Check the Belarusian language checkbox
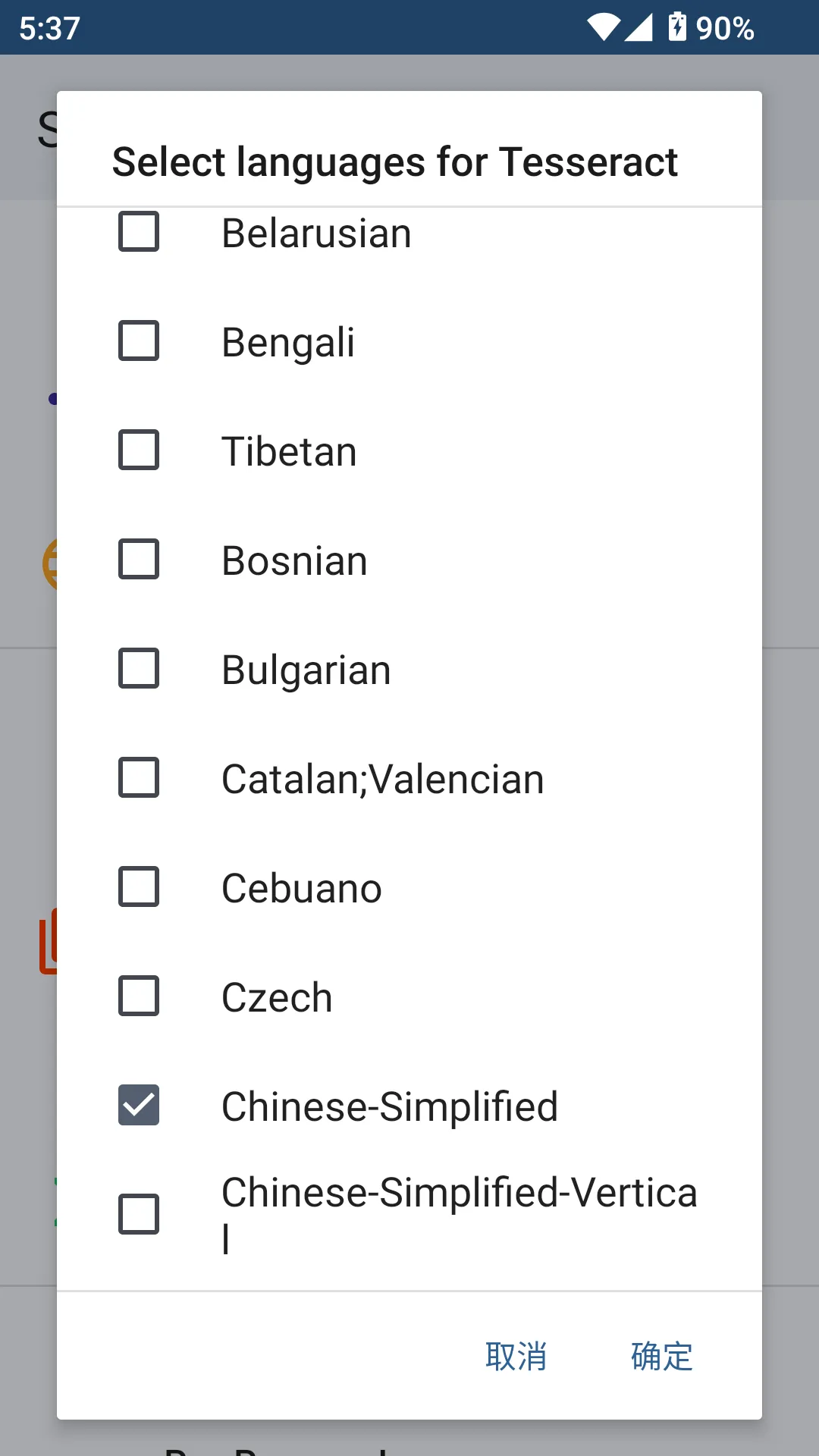Viewport: 819px width, 1456px height. click(x=139, y=231)
